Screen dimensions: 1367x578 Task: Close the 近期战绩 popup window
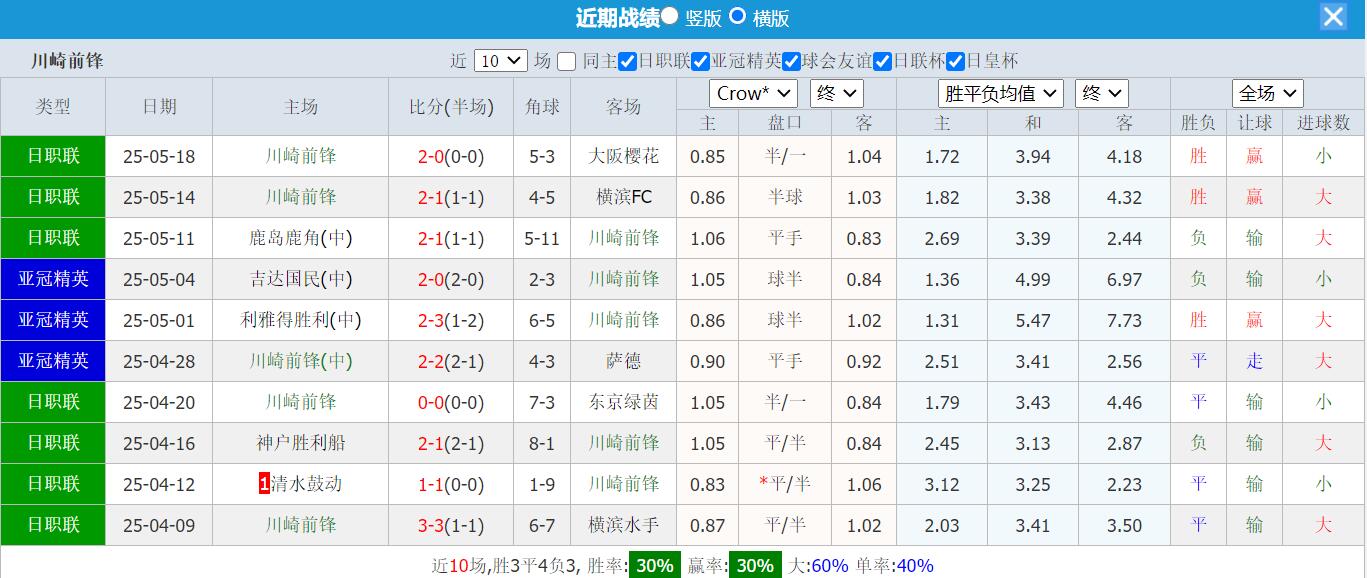point(1333,16)
